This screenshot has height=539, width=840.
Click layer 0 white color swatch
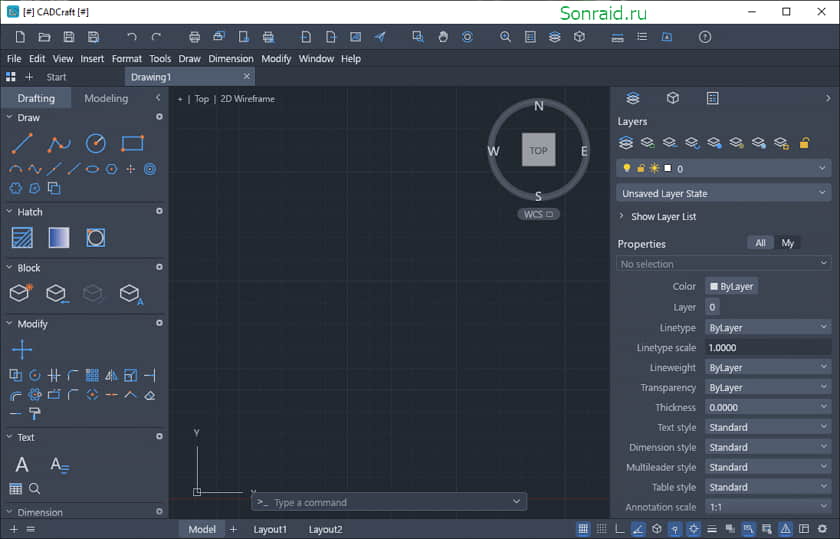(668, 168)
